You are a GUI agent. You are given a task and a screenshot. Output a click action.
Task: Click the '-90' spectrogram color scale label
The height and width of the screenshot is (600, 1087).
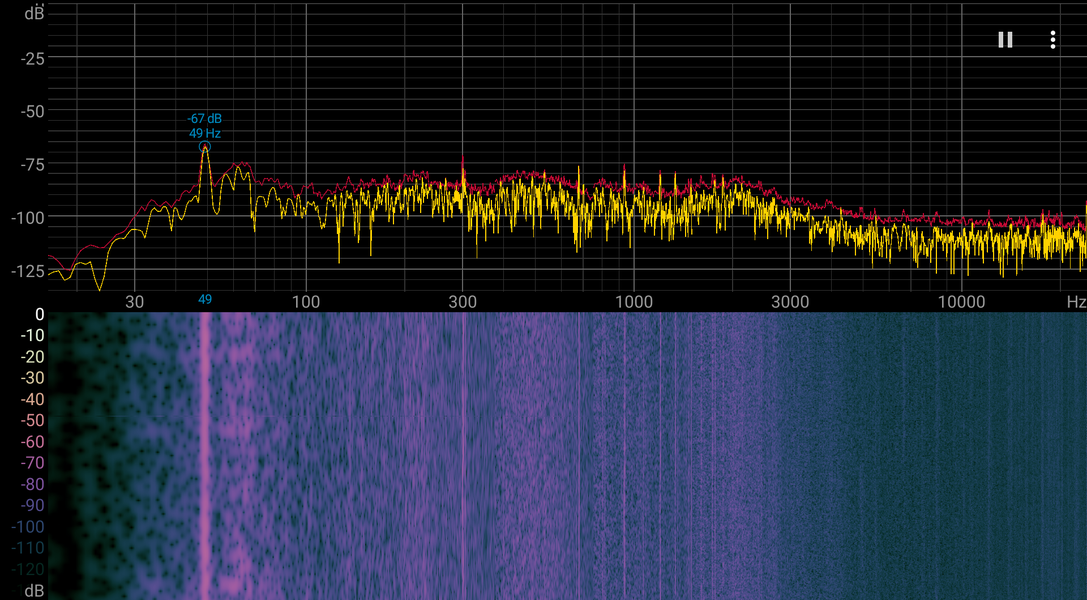(31, 506)
